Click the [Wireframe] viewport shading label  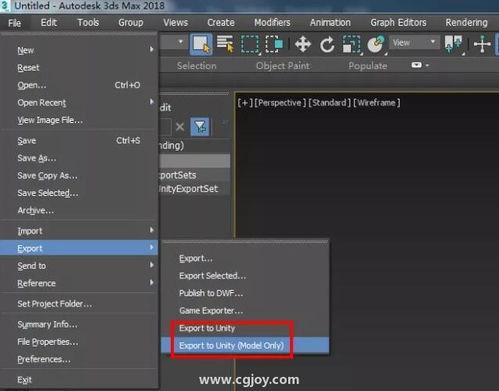pos(377,103)
